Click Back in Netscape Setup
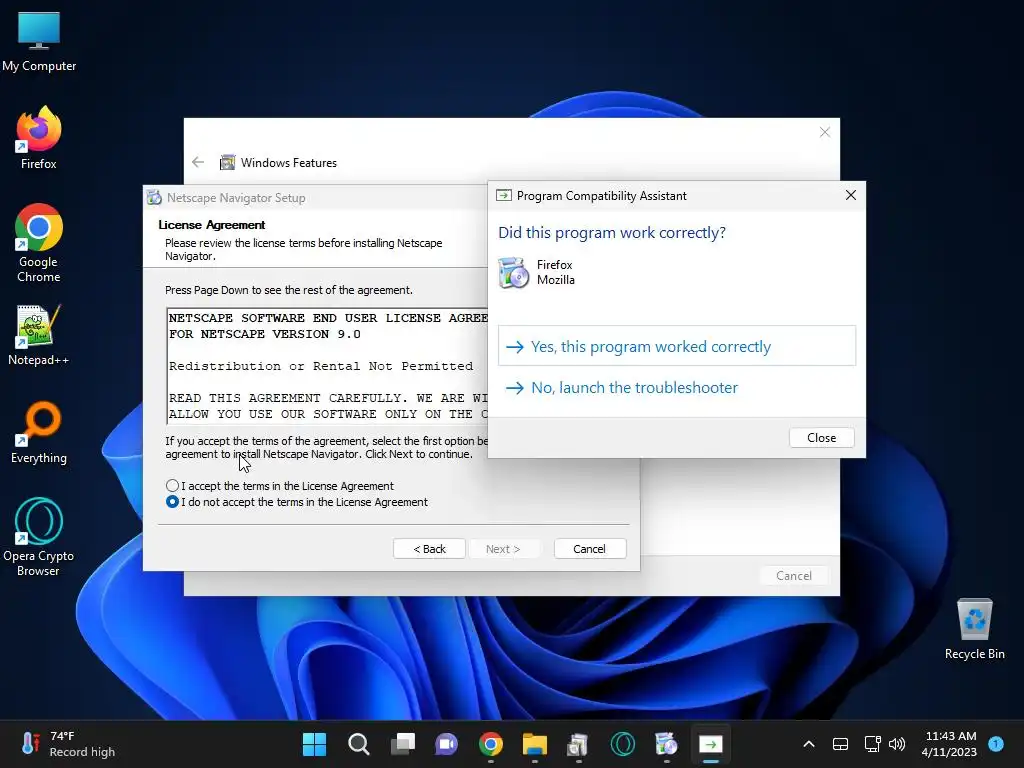The image size is (1024, 768). (x=429, y=549)
